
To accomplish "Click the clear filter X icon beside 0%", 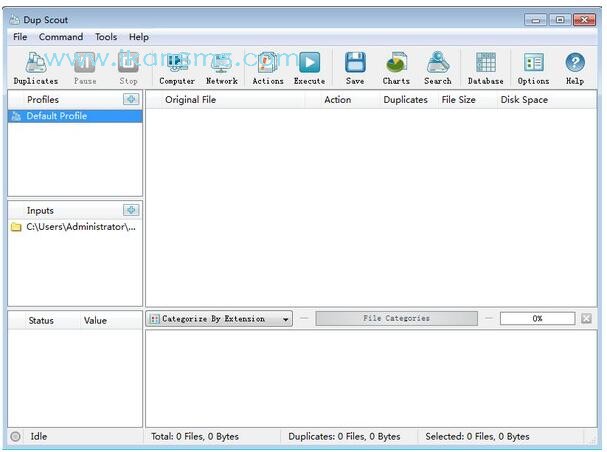I will pos(586,318).
